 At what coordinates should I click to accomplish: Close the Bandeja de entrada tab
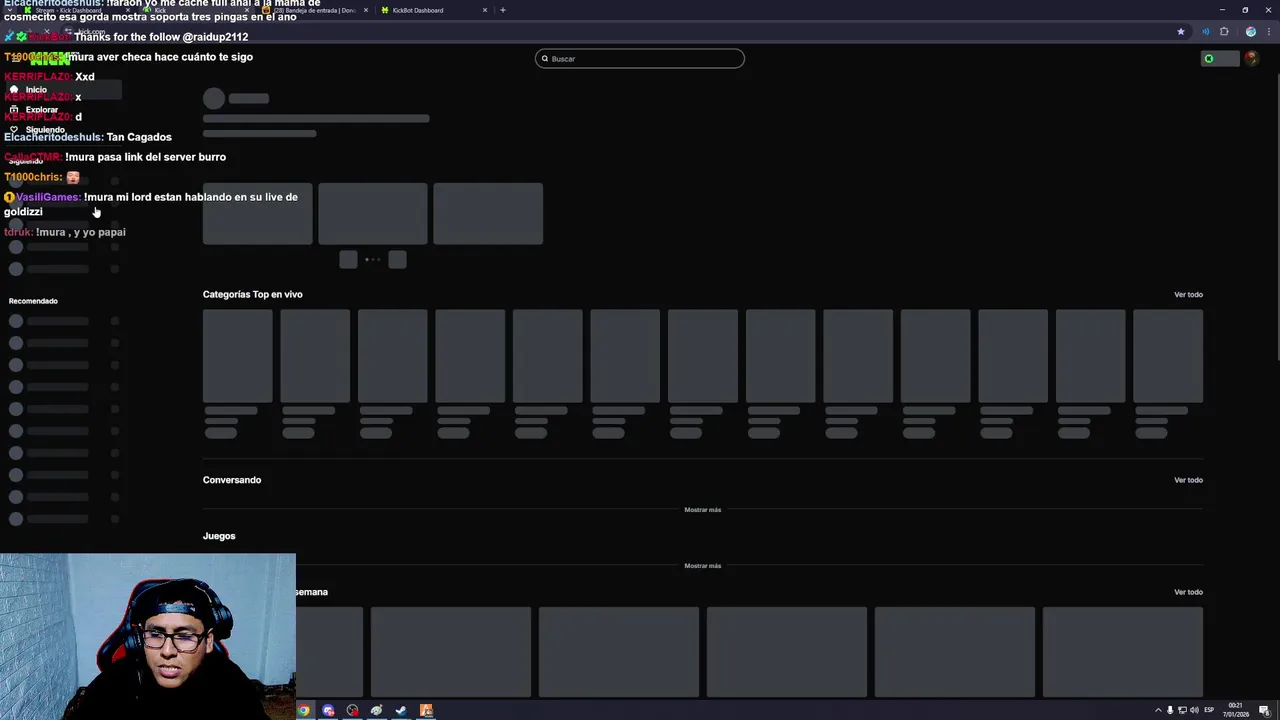coord(366,10)
